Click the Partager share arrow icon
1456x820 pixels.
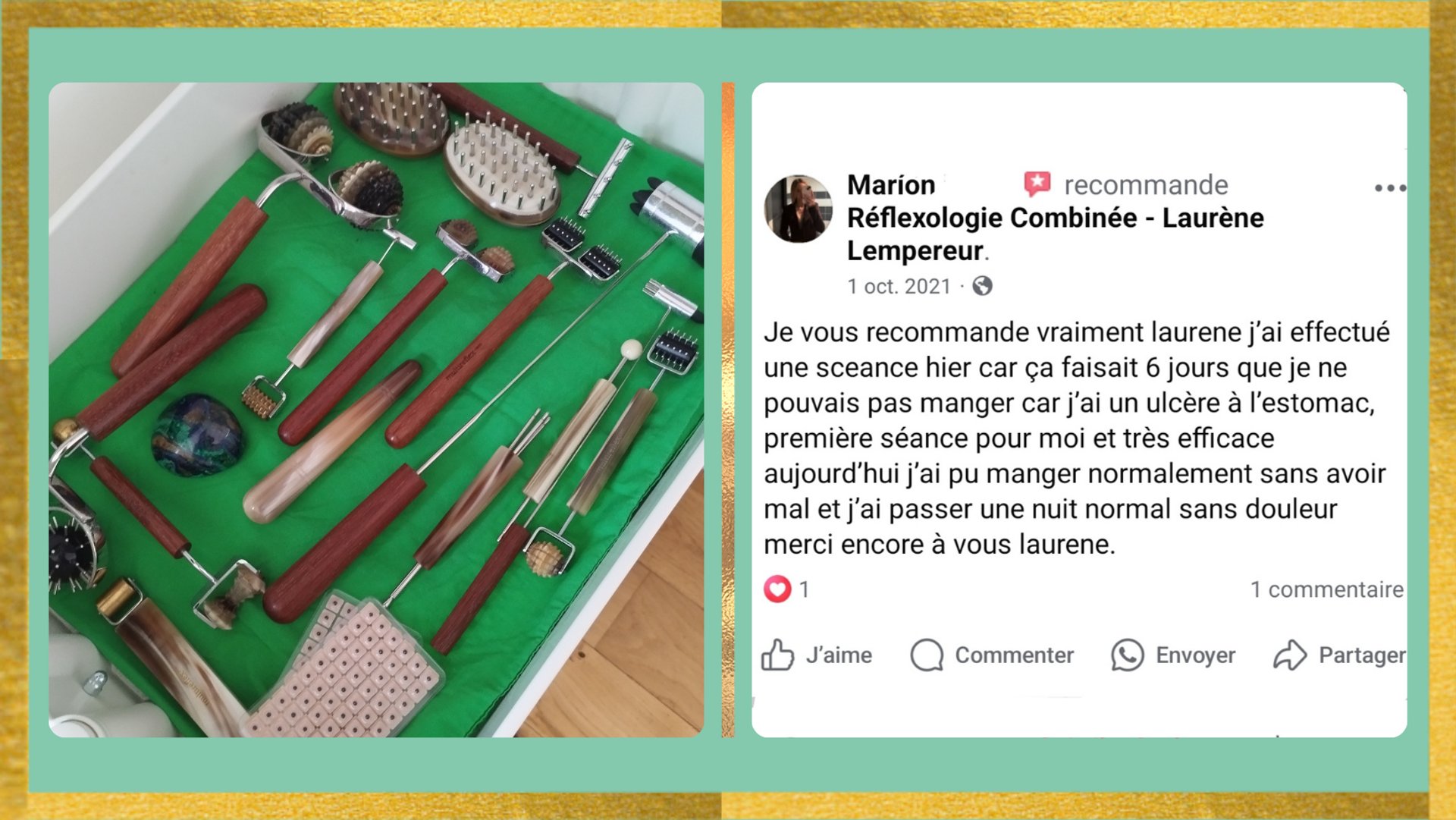(1290, 655)
